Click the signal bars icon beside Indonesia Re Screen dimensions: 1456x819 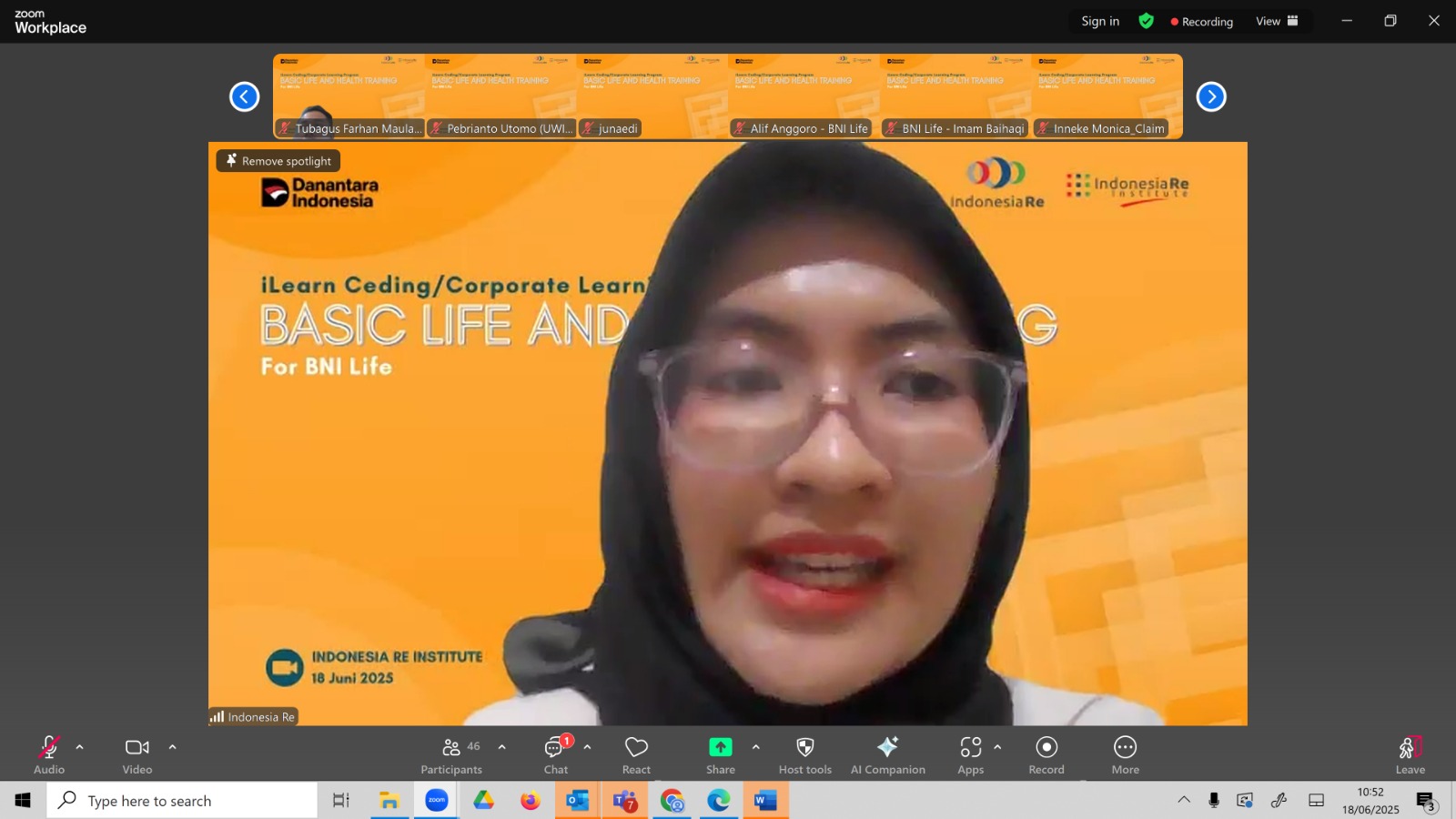[217, 717]
